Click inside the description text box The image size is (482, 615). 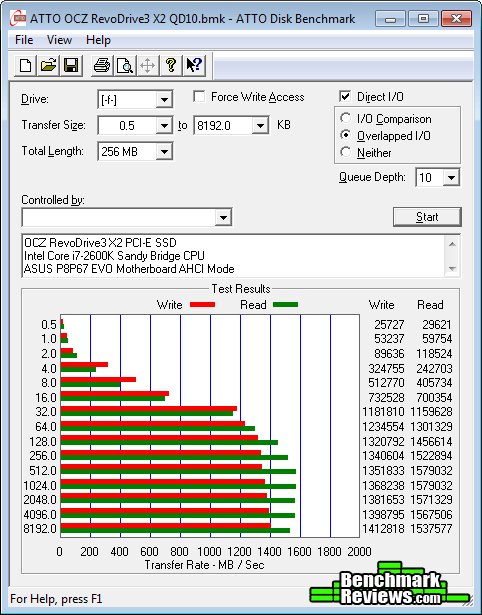coord(234,256)
